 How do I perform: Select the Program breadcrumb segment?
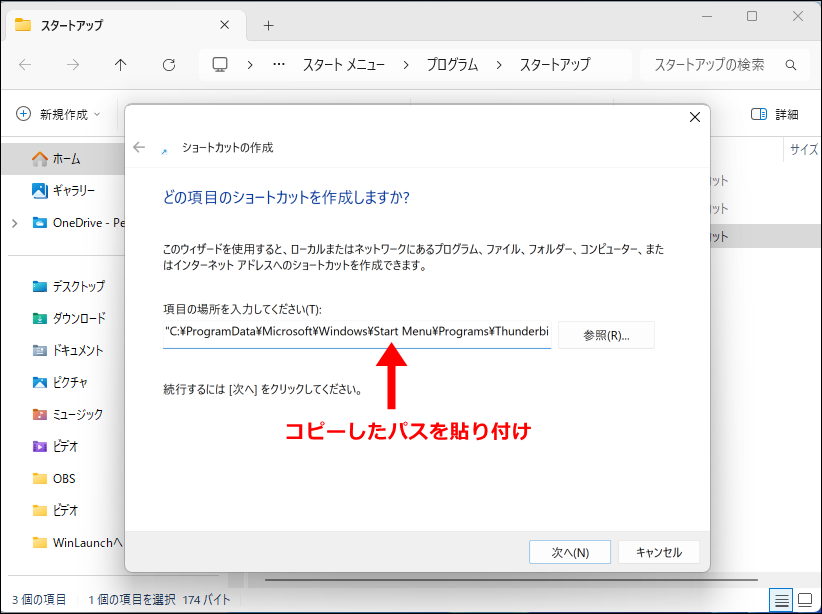pyautogui.click(x=452, y=65)
